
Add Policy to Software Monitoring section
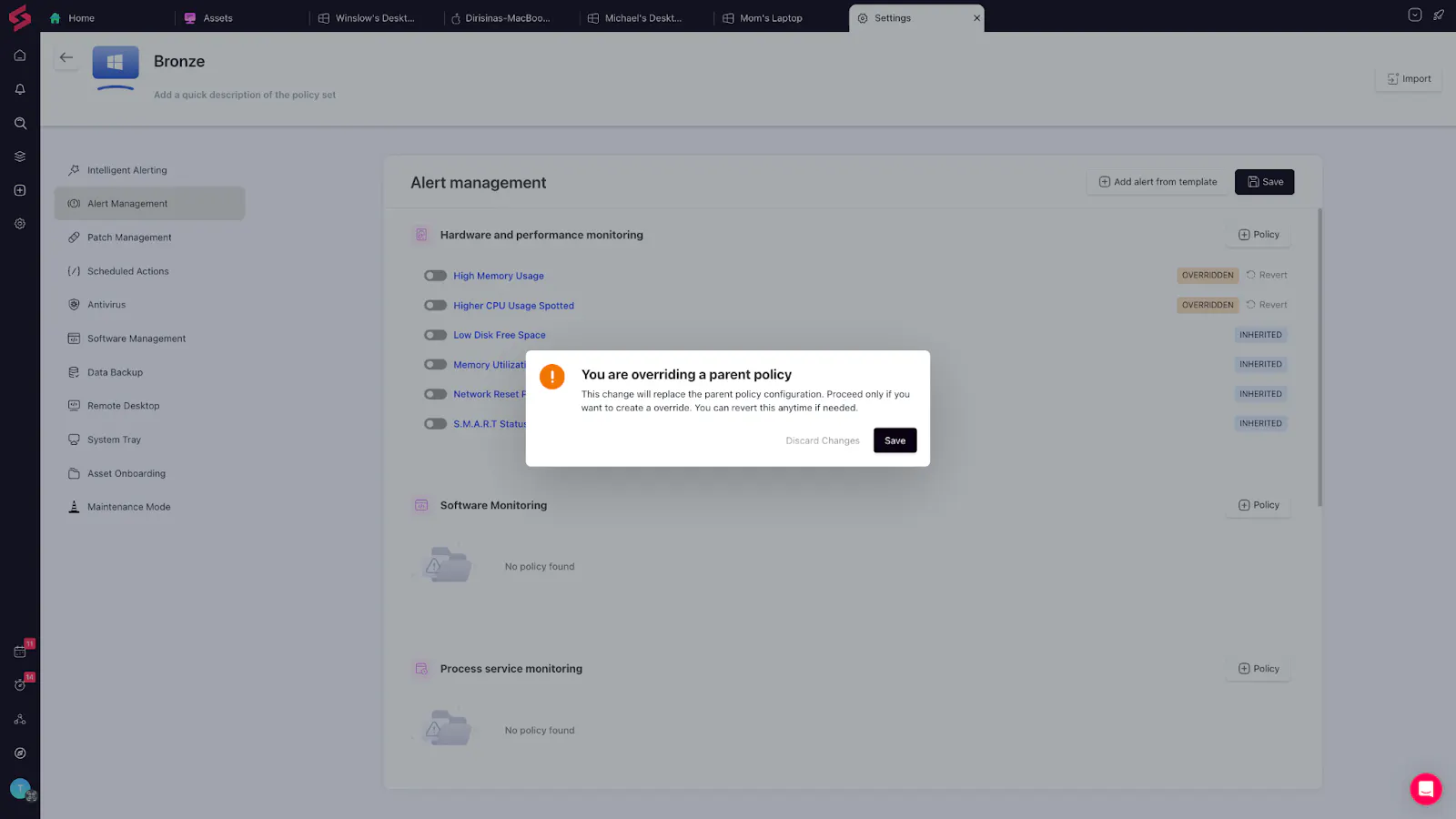pos(1259,505)
